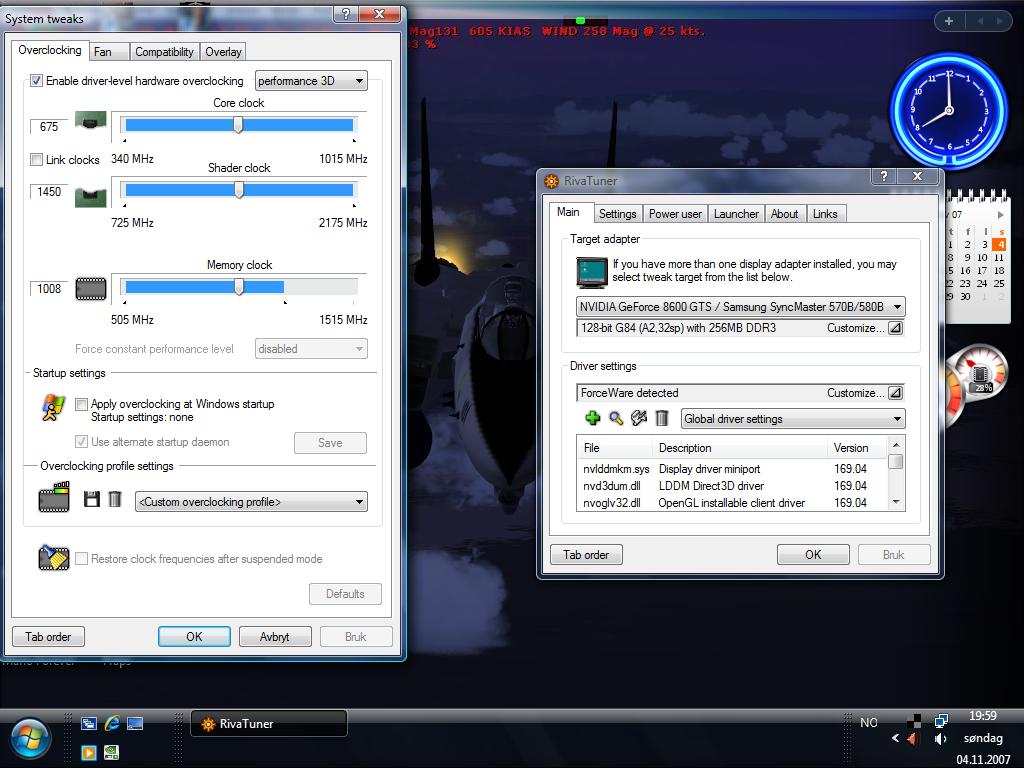Image resolution: width=1024 pixels, height=768 pixels.
Task: Click the driver file list scrollbar
Action: (896, 473)
